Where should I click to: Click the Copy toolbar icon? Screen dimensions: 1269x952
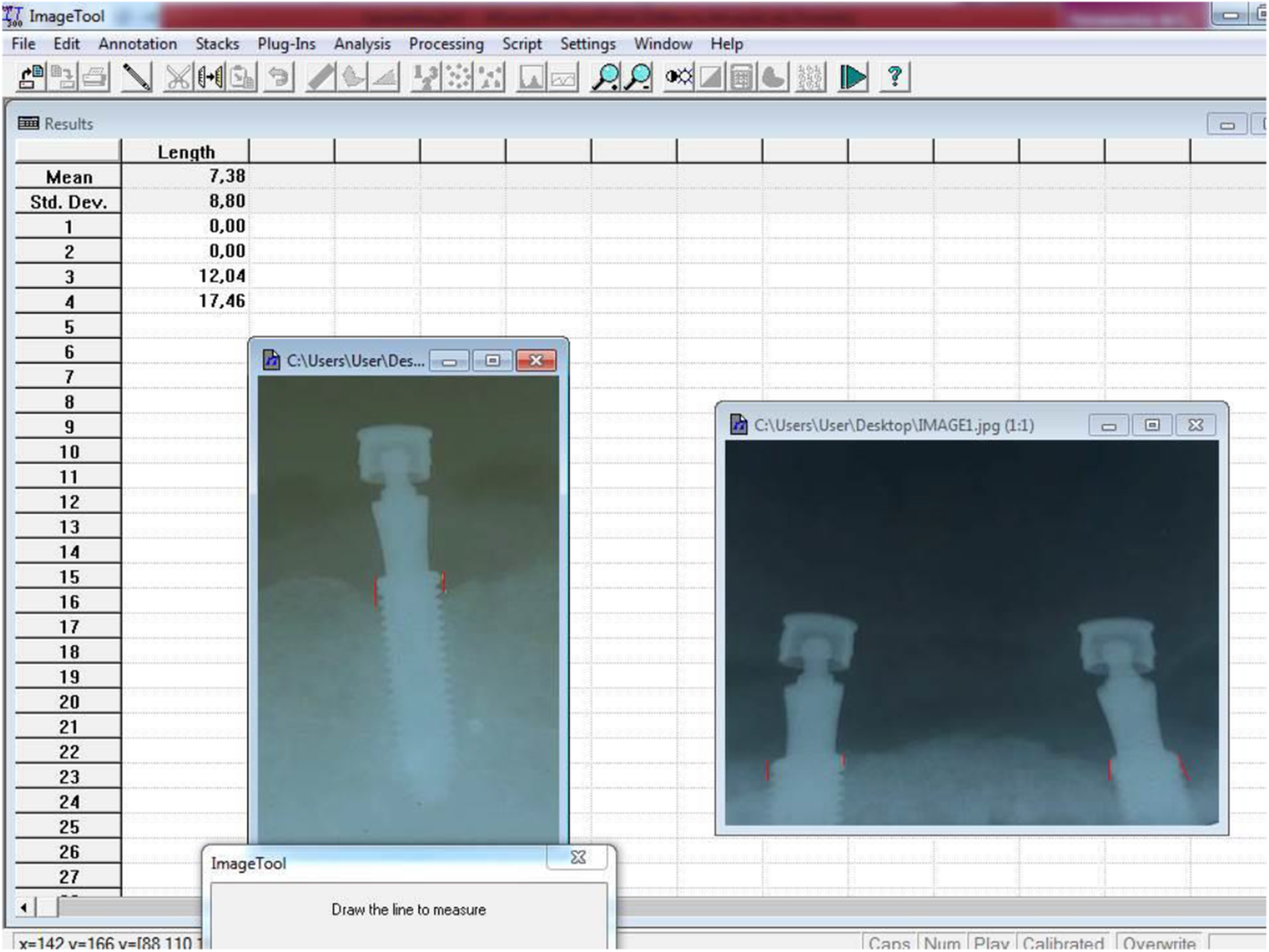point(210,78)
